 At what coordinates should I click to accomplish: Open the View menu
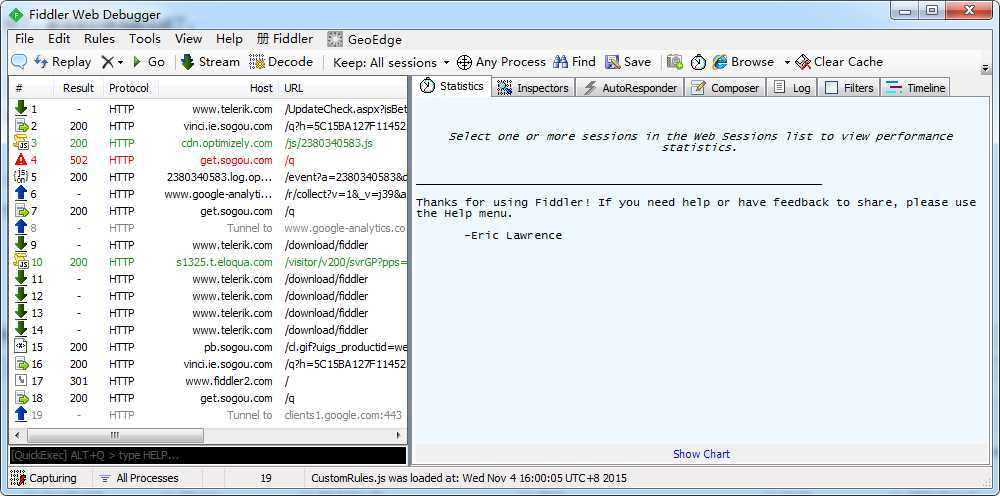(x=188, y=39)
